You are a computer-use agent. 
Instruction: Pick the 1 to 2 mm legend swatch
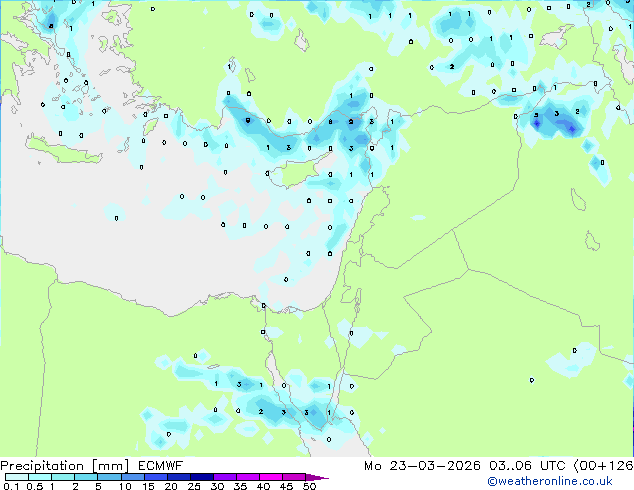63,477
